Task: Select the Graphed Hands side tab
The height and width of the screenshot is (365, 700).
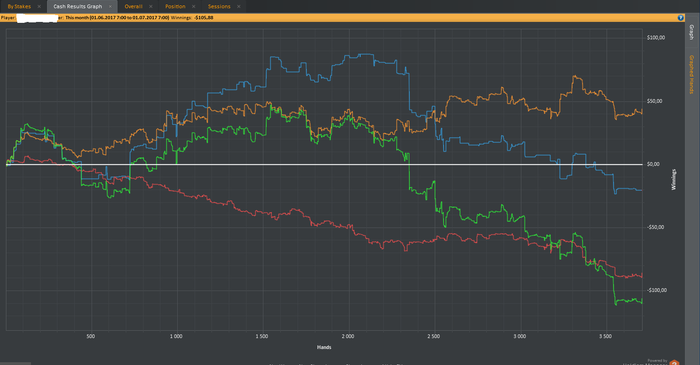Action: 691,75
